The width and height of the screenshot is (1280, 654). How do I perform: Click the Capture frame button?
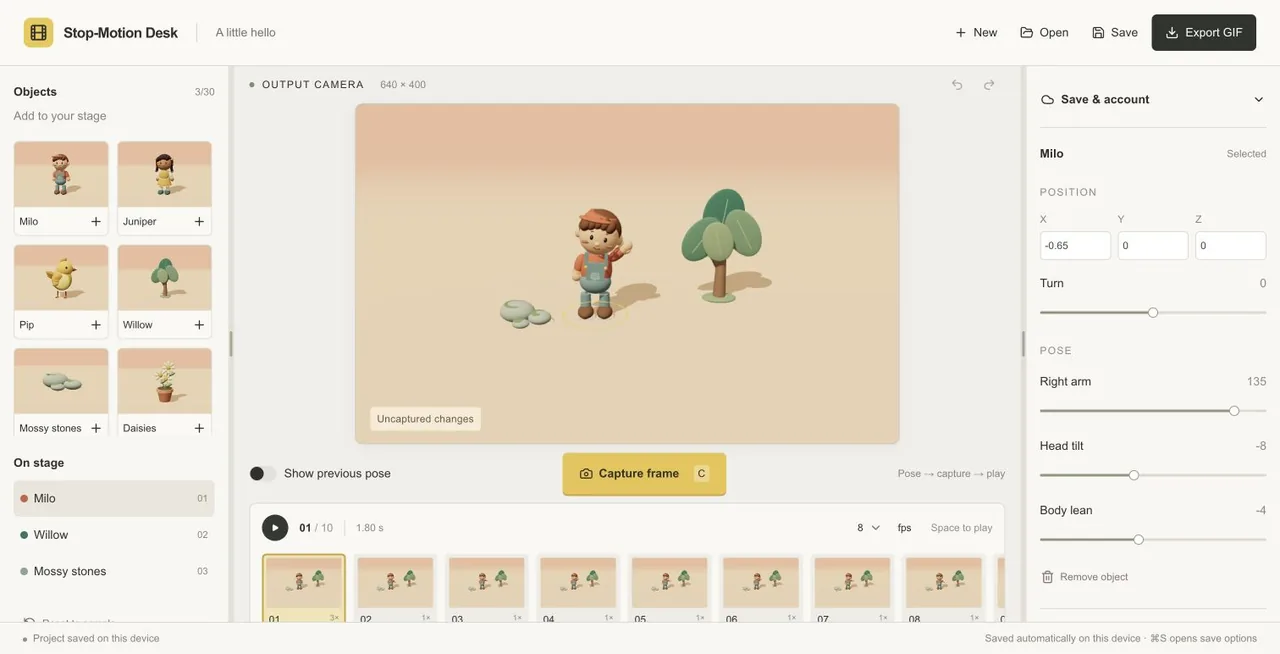pos(644,474)
